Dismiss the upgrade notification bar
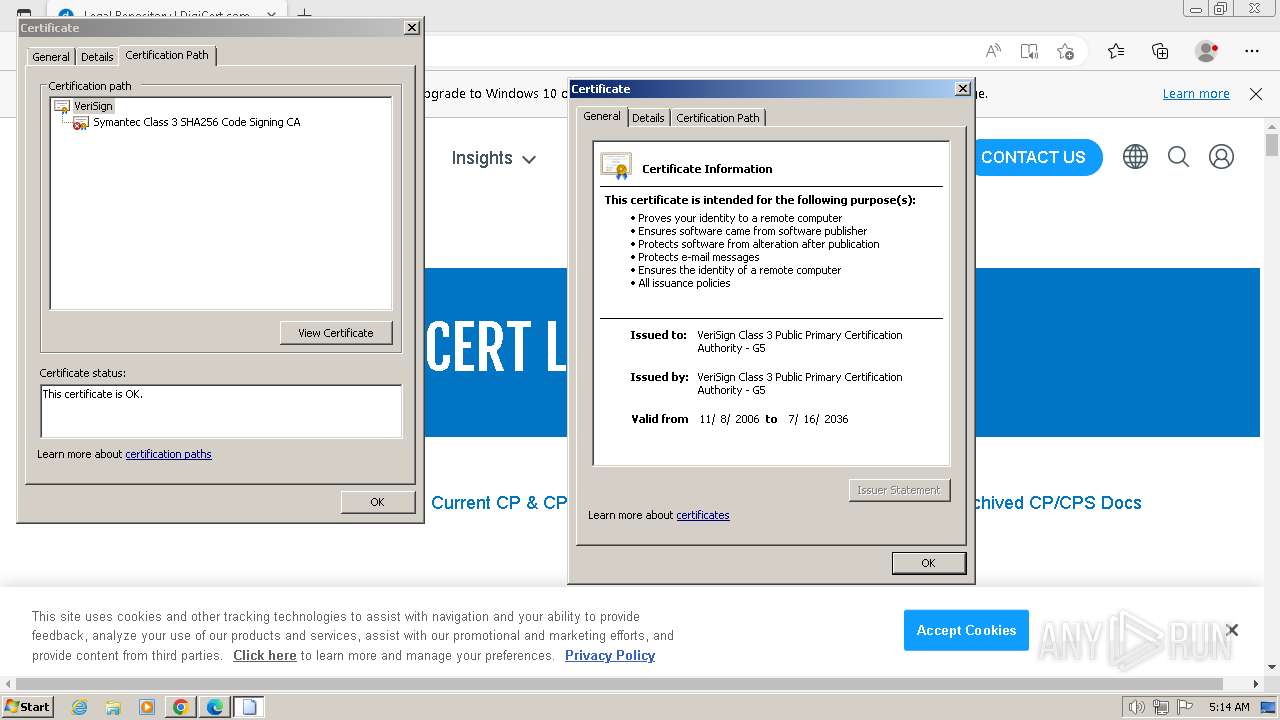 [1256, 94]
